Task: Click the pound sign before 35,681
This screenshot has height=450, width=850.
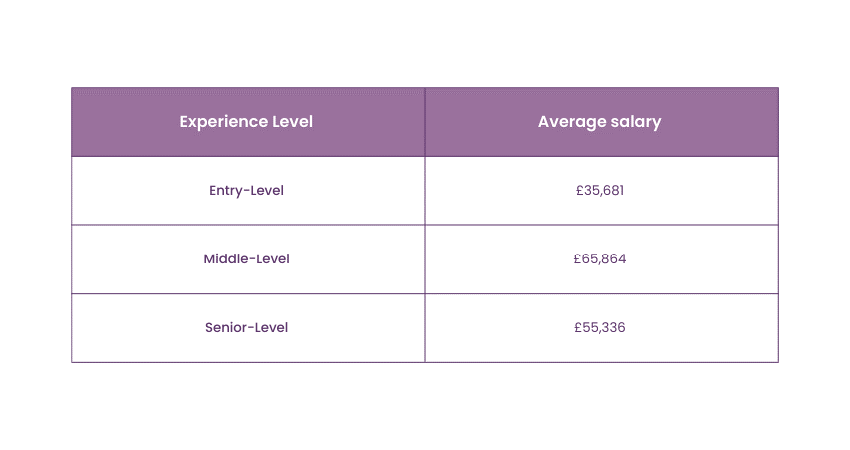Action: pos(580,190)
